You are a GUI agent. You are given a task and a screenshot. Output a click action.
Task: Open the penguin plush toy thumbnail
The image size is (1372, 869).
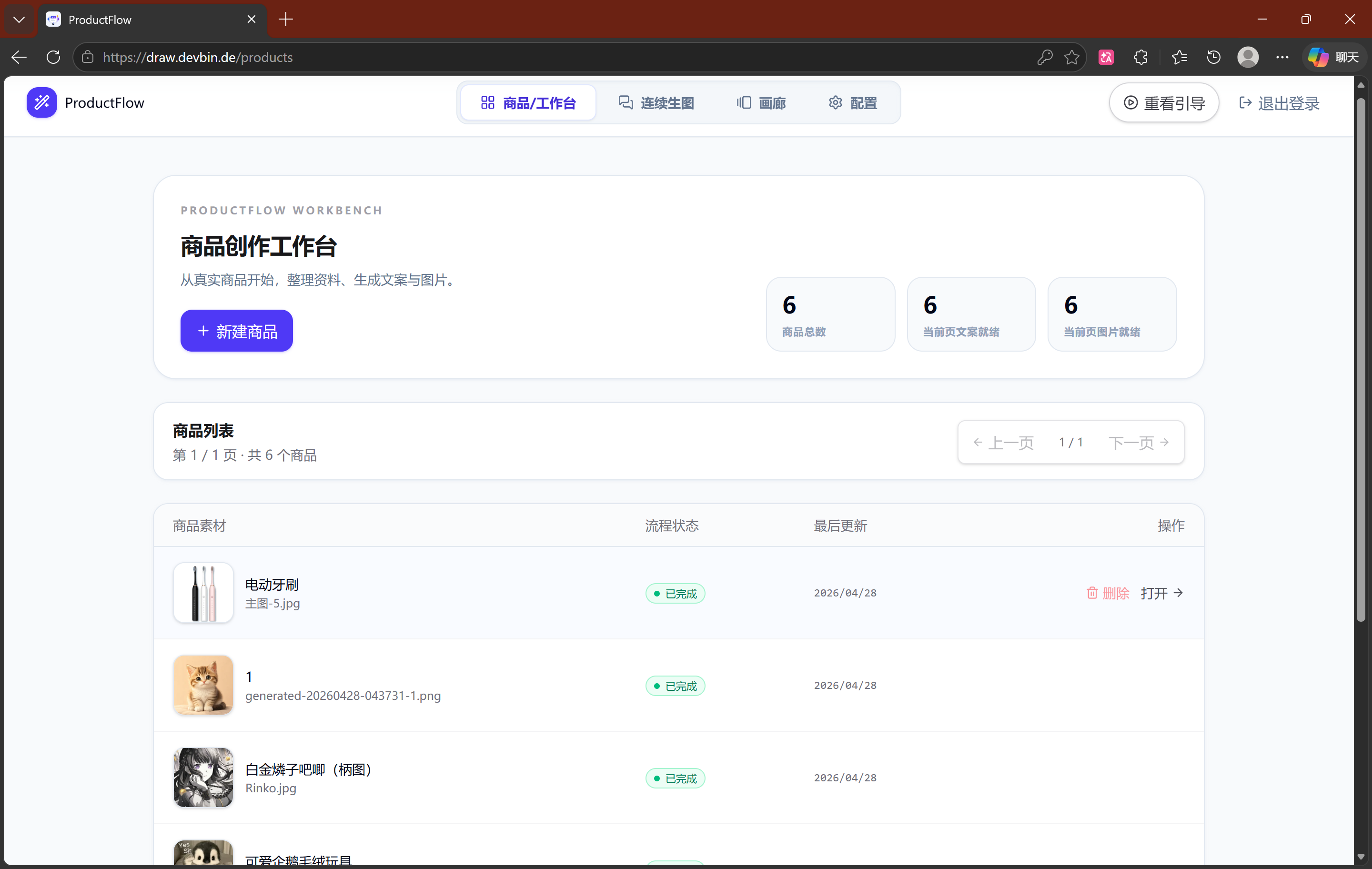tap(203, 853)
